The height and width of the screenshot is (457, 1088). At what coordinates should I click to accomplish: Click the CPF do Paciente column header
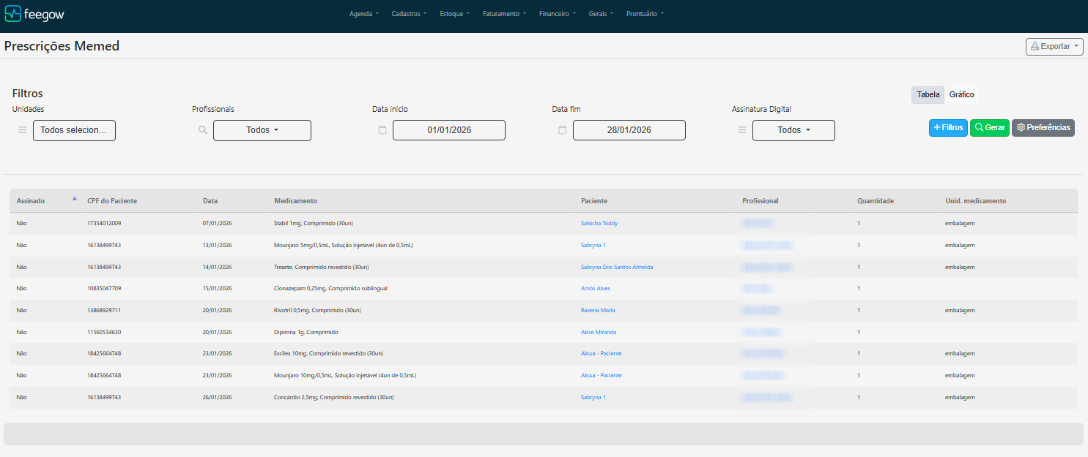coord(112,201)
